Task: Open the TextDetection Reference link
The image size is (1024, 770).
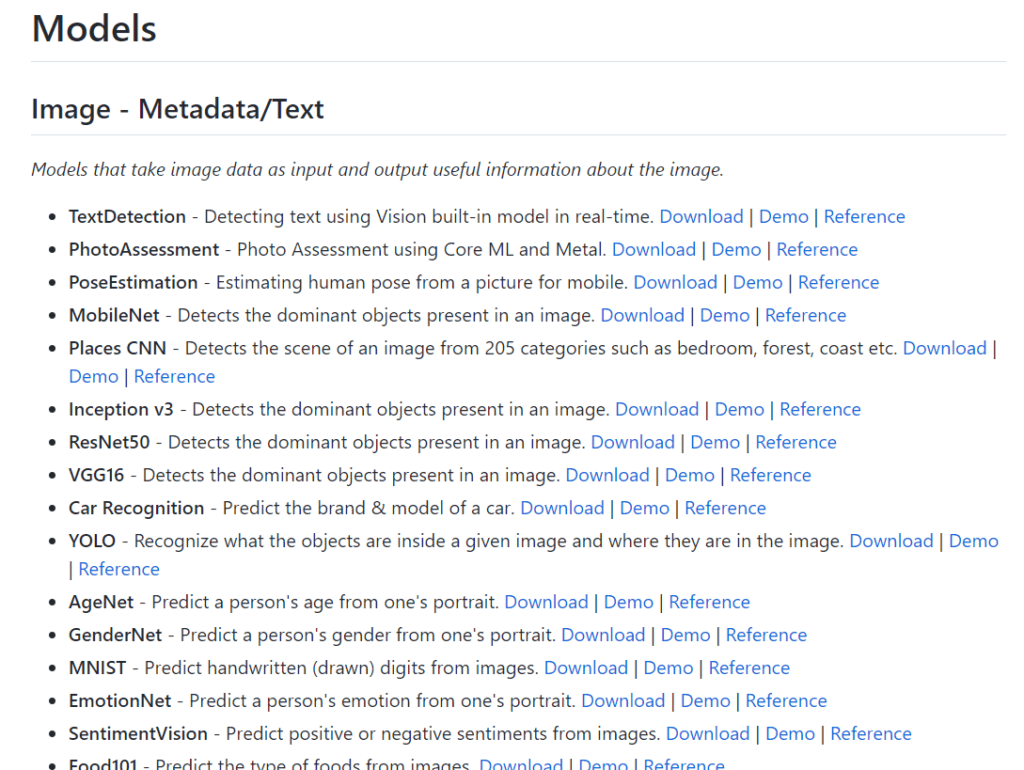Action: coord(864,217)
